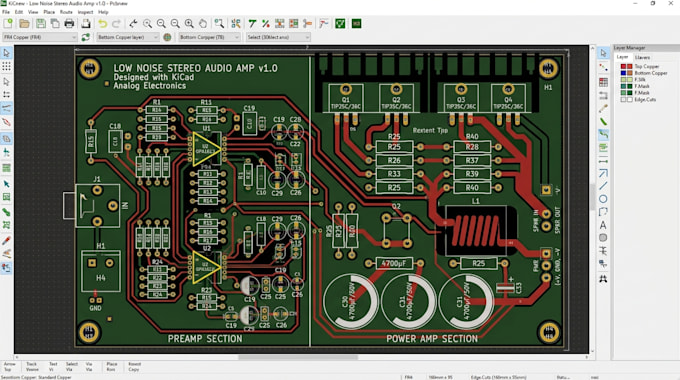Select the Edge.Cuts layer name

pos(645,100)
